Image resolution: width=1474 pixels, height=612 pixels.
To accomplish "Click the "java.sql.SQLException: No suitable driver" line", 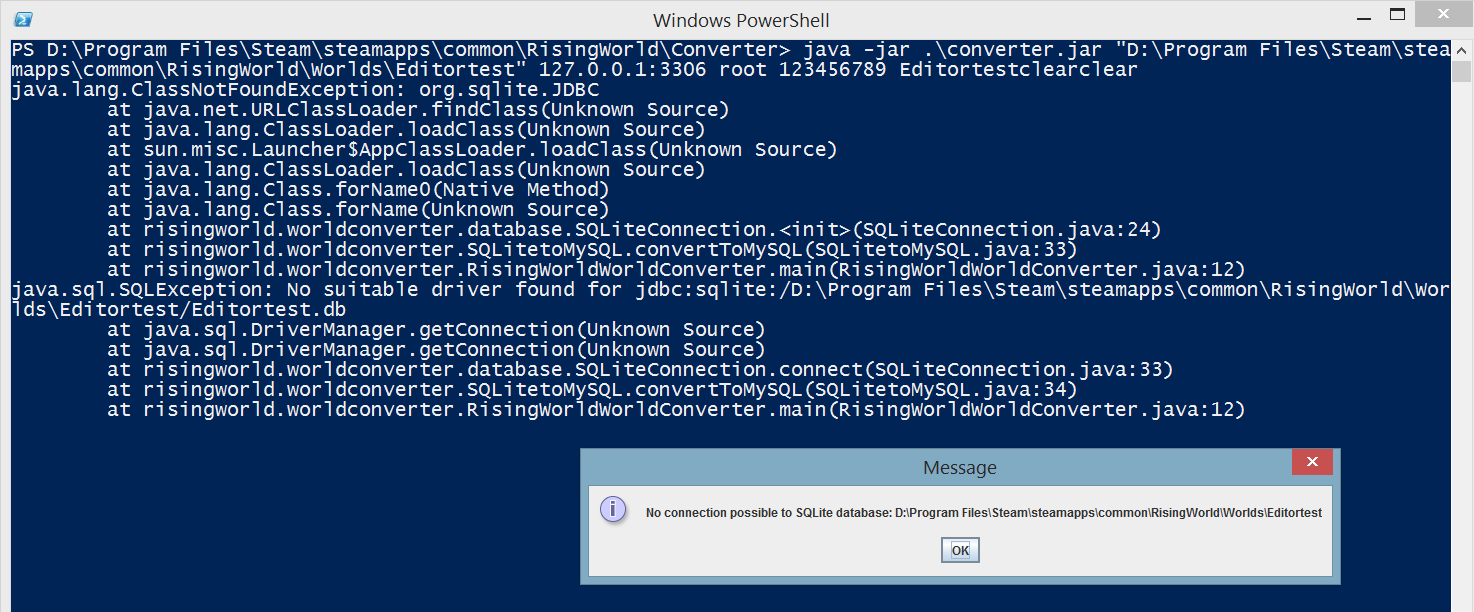I will click(400, 290).
